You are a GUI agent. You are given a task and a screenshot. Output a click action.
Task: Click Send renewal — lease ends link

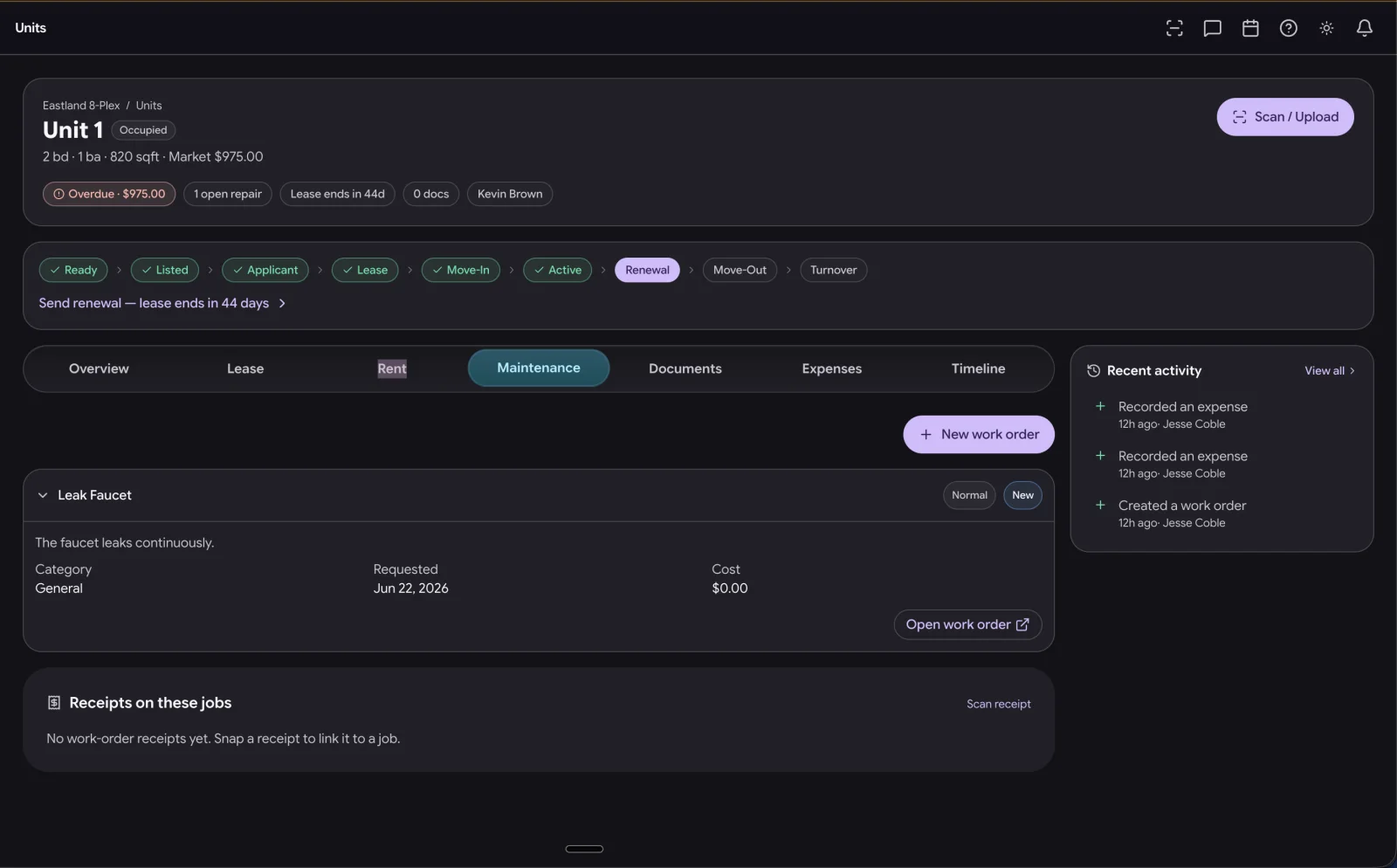[x=162, y=303]
